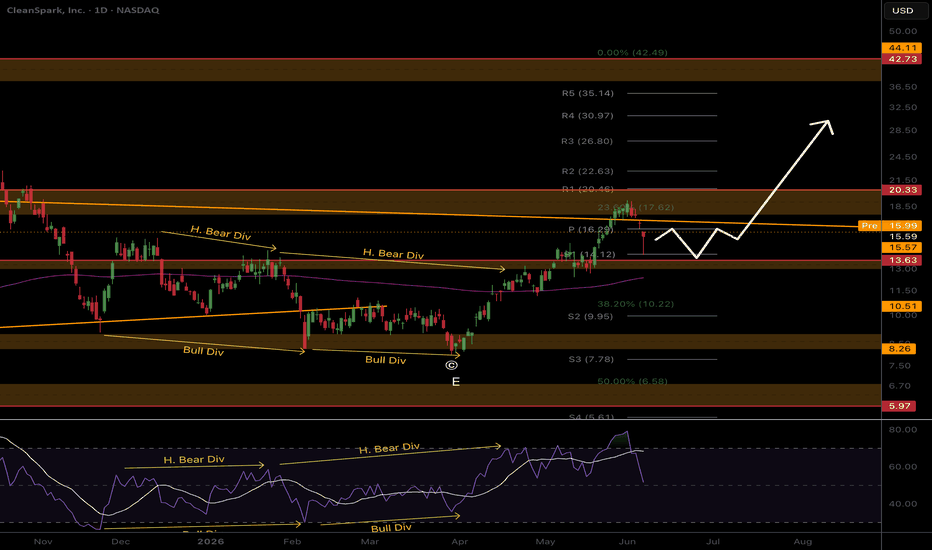Click the S4 (5.61) pivot label

pyautogui.click(x=591, y=417)
